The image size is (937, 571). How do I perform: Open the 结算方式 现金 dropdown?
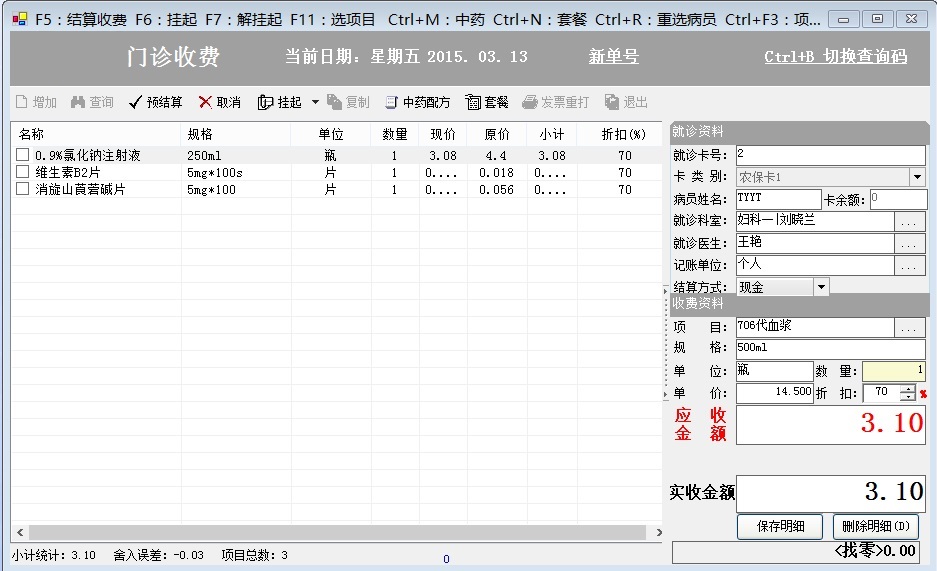822,287
